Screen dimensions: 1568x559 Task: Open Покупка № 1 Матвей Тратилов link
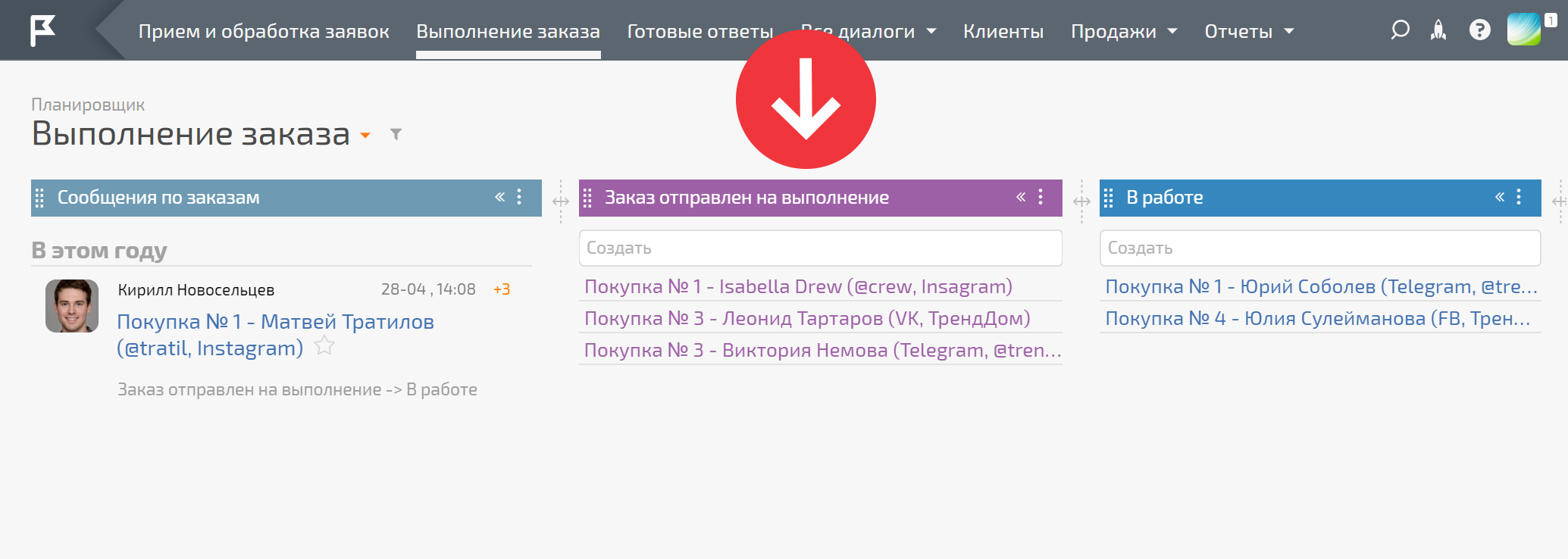pos(276,335)
